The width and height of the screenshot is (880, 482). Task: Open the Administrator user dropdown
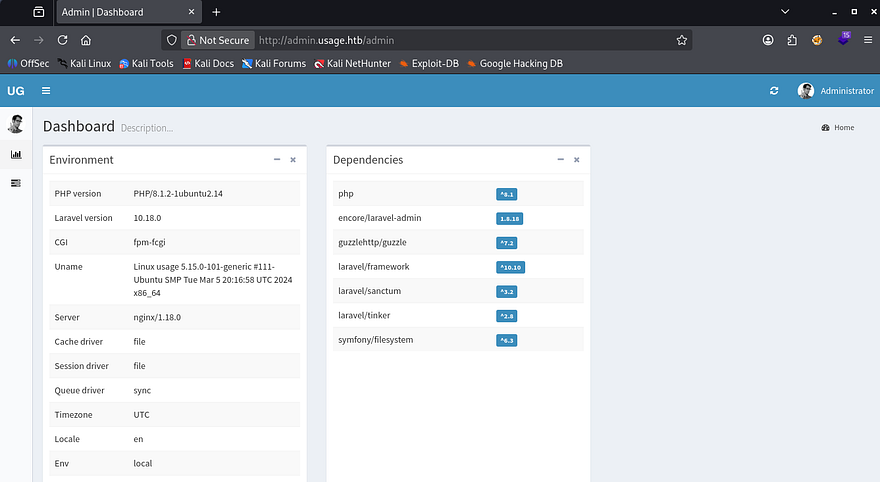pos(835,91)
